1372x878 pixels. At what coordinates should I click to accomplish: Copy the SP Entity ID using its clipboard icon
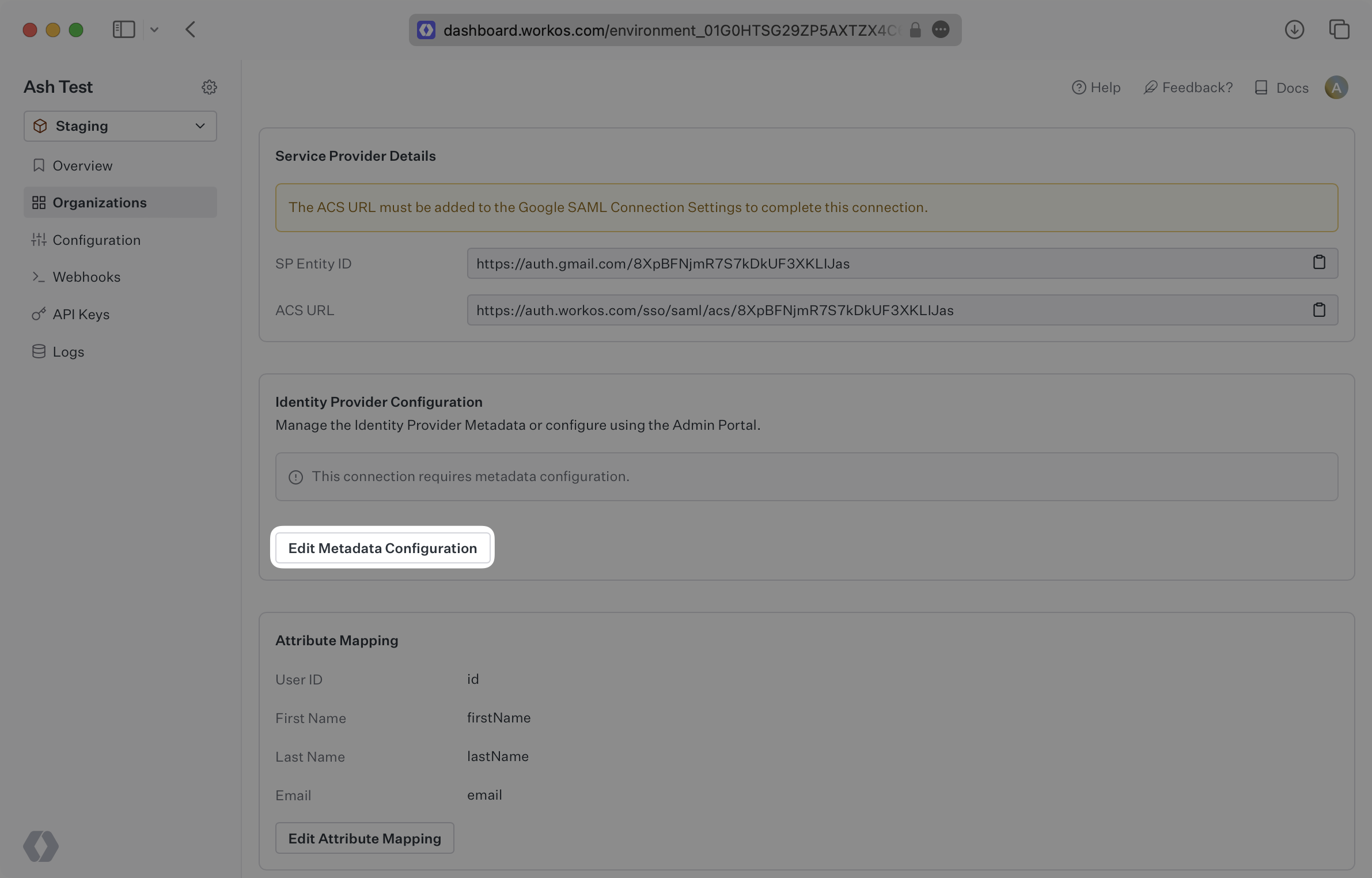(1320, 263)
